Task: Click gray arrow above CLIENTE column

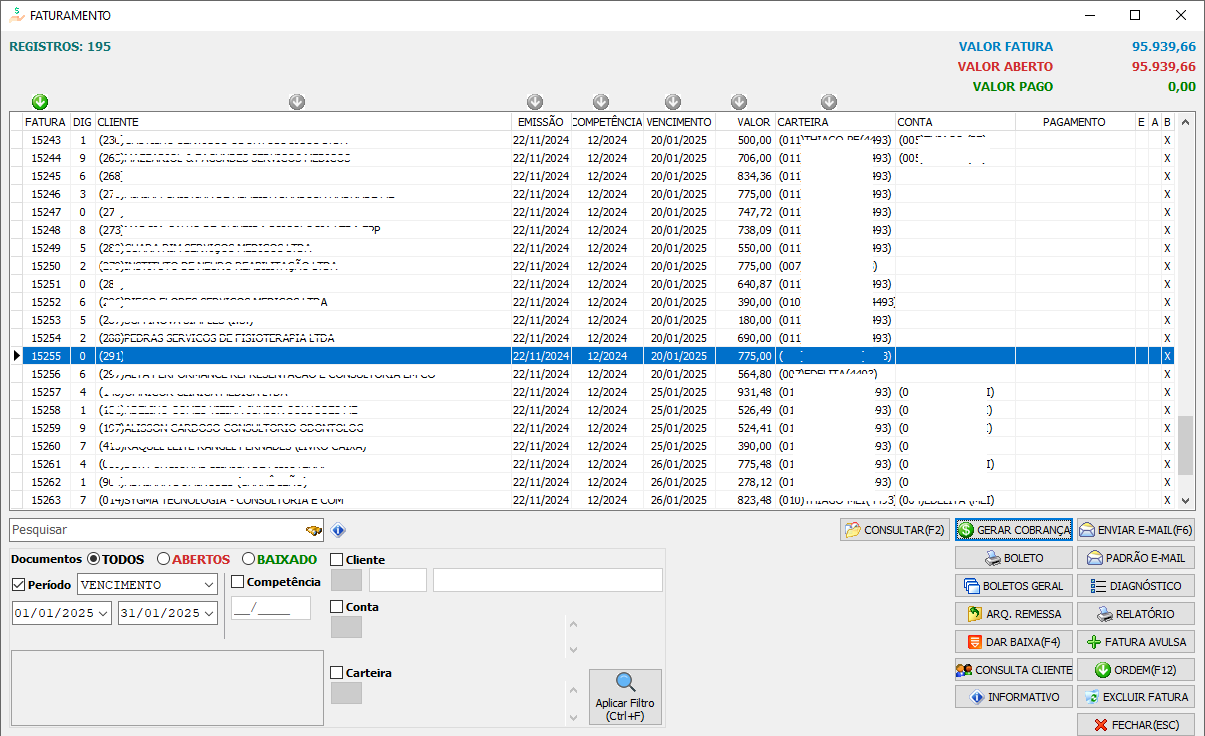Action: click(x=297, y=102)
